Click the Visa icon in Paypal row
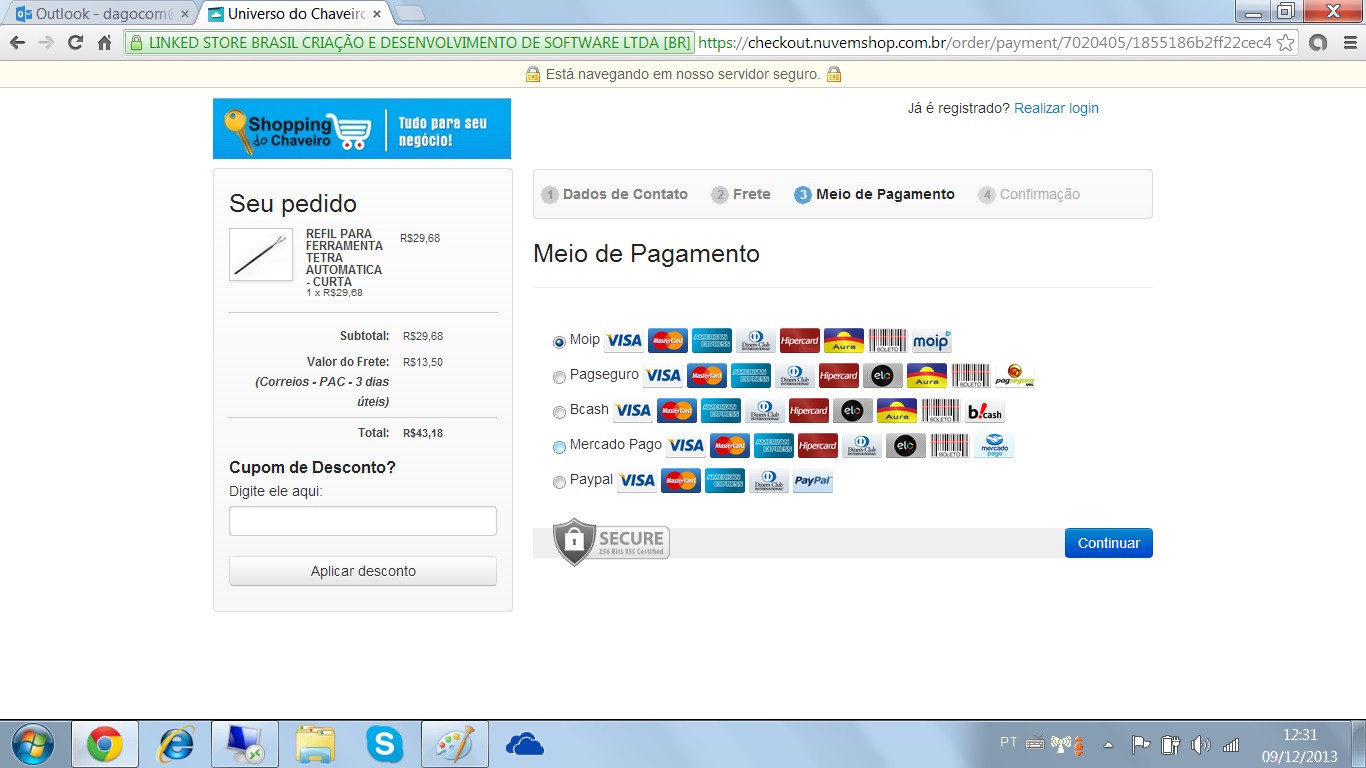The width and height of the screenshot is (1366, 768). pos(637,481)
